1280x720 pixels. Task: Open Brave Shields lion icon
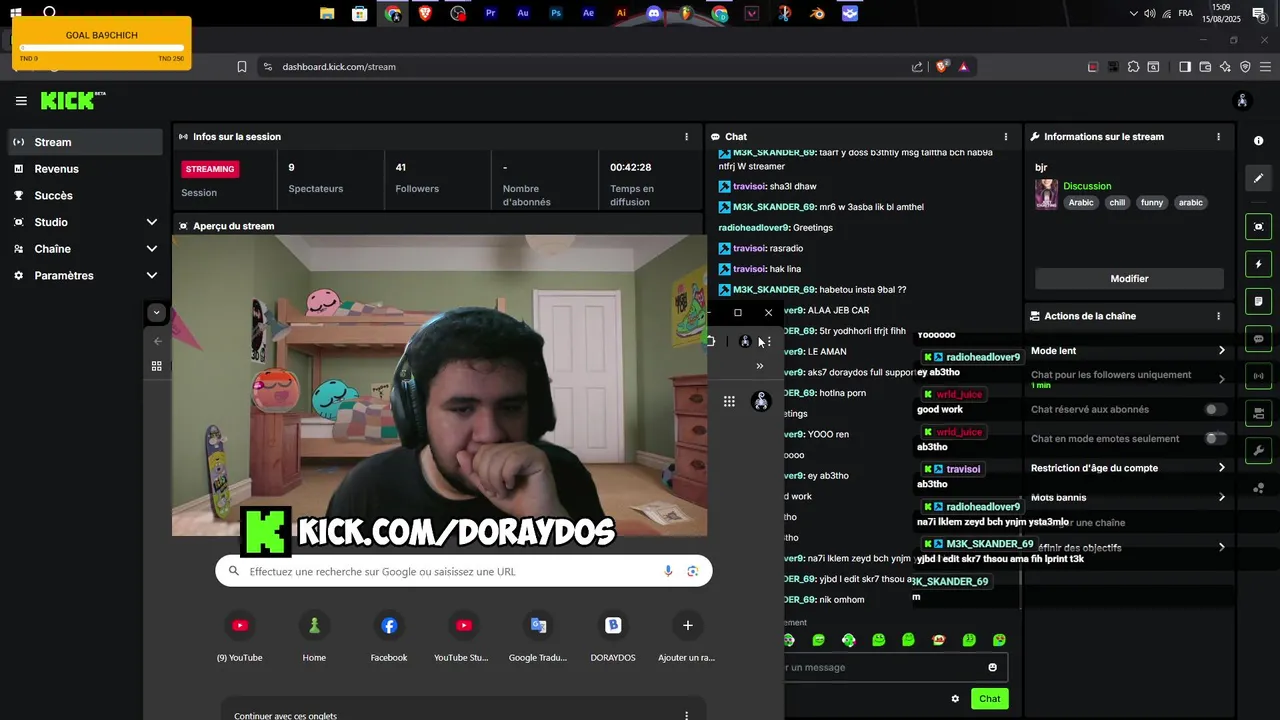point(941,67)
